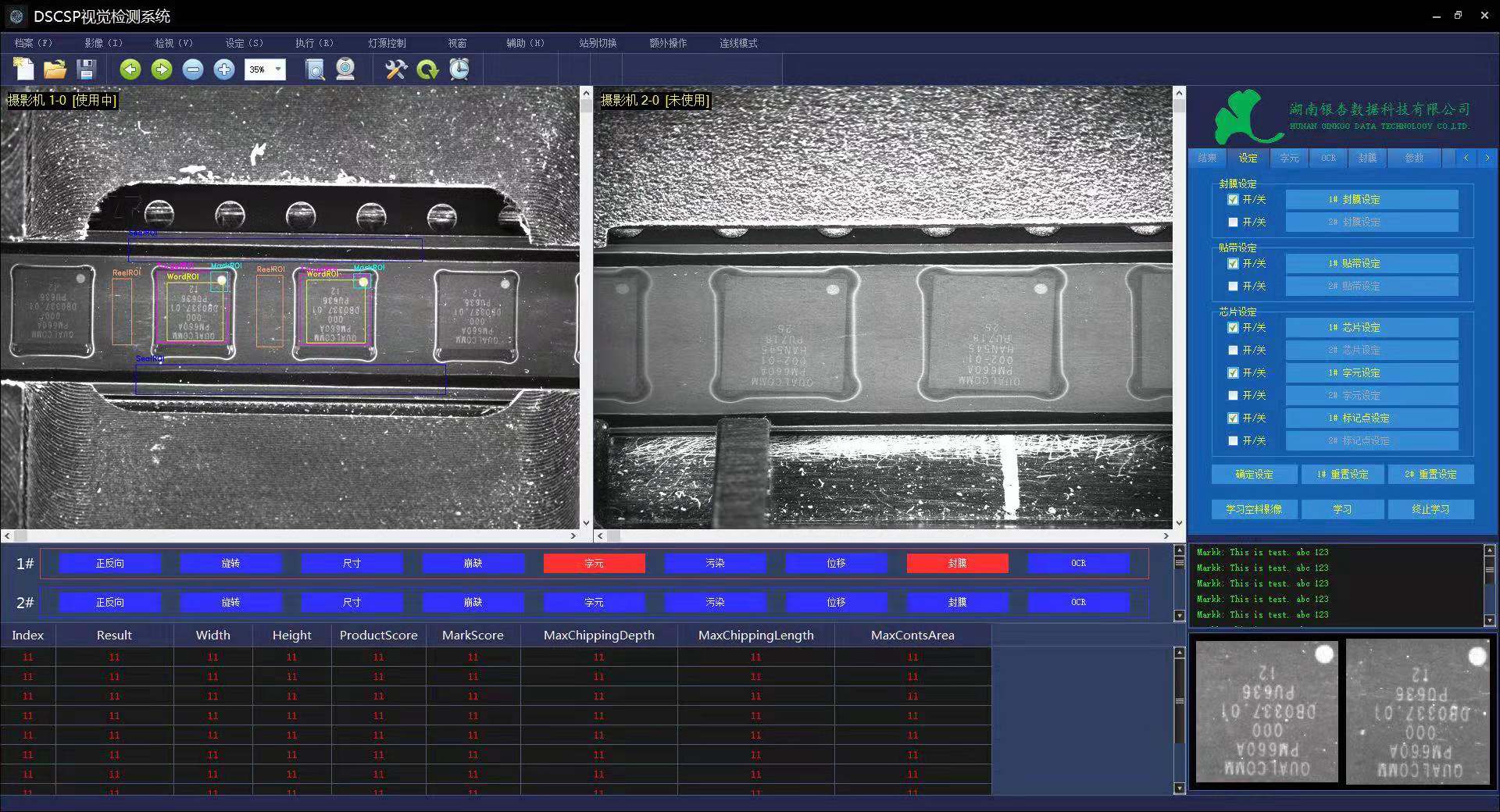Open the folder icon in toolbar
This screenshot has width=1500, height=812.
point(55,69)
